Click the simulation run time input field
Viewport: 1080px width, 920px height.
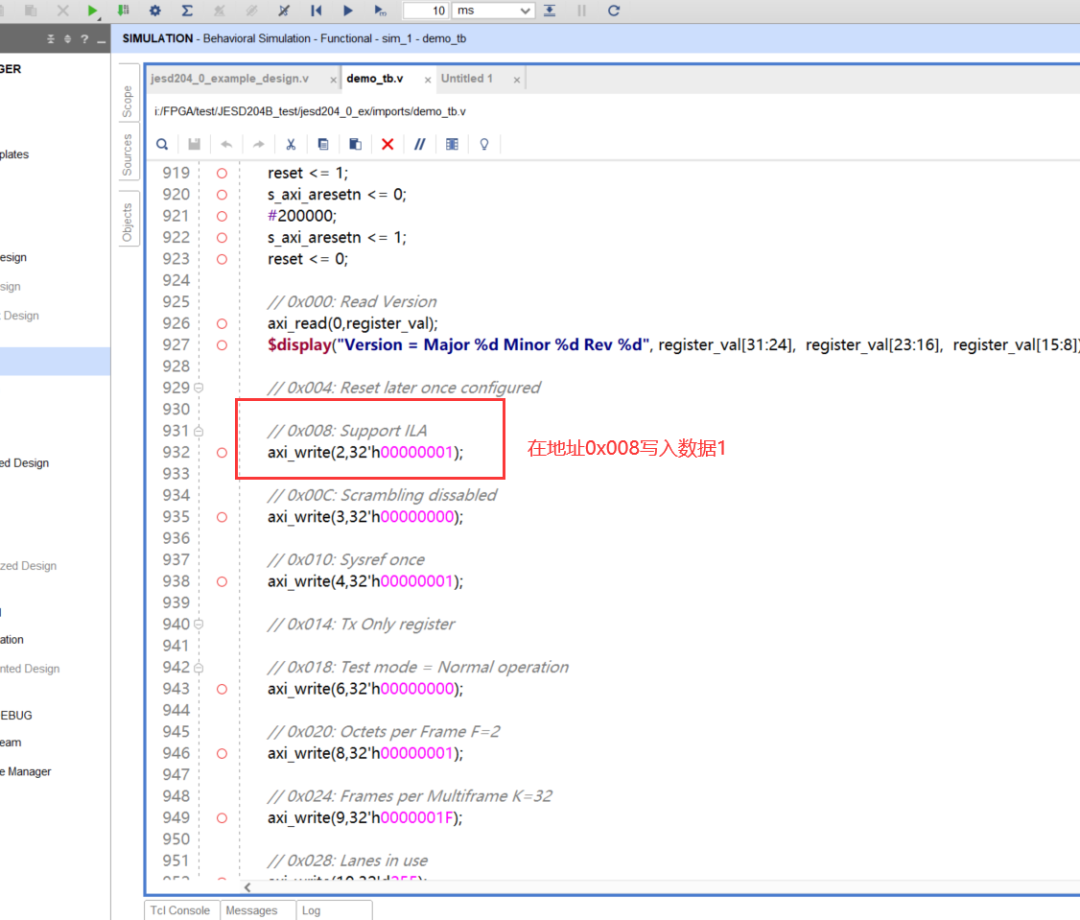(x=426, y=10)
